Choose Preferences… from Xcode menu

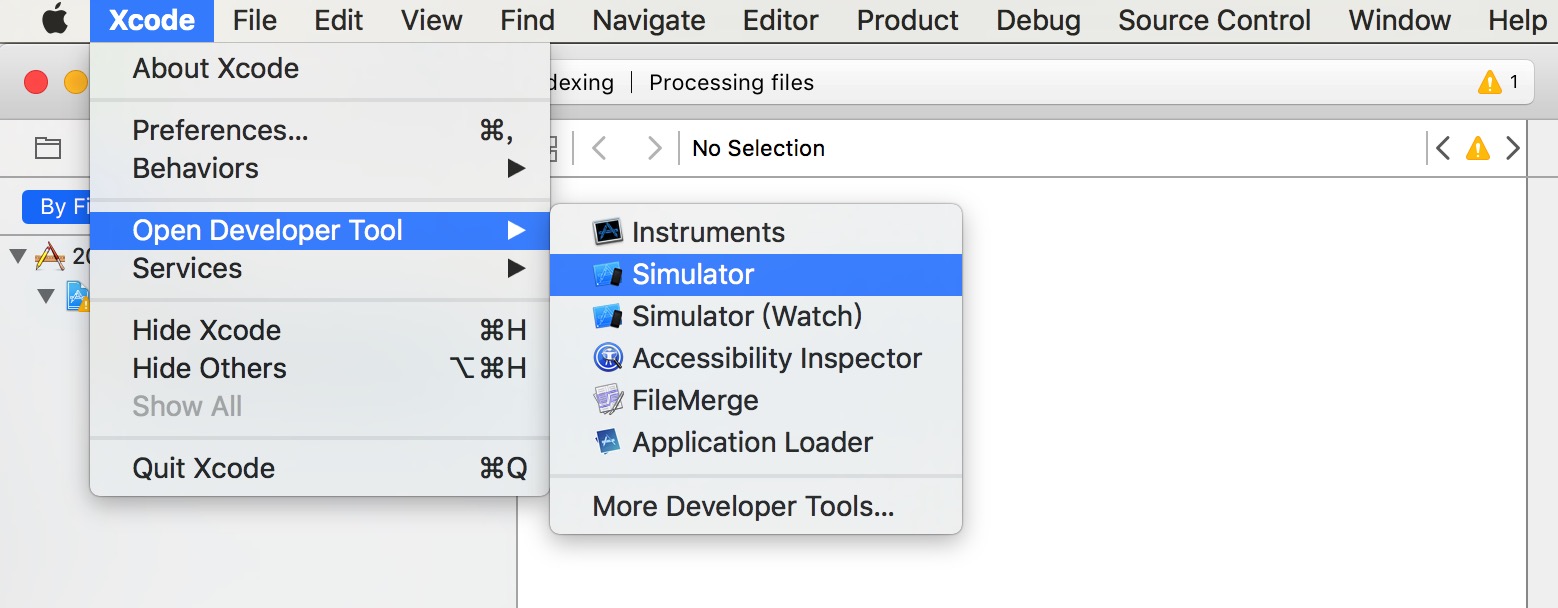220,130
